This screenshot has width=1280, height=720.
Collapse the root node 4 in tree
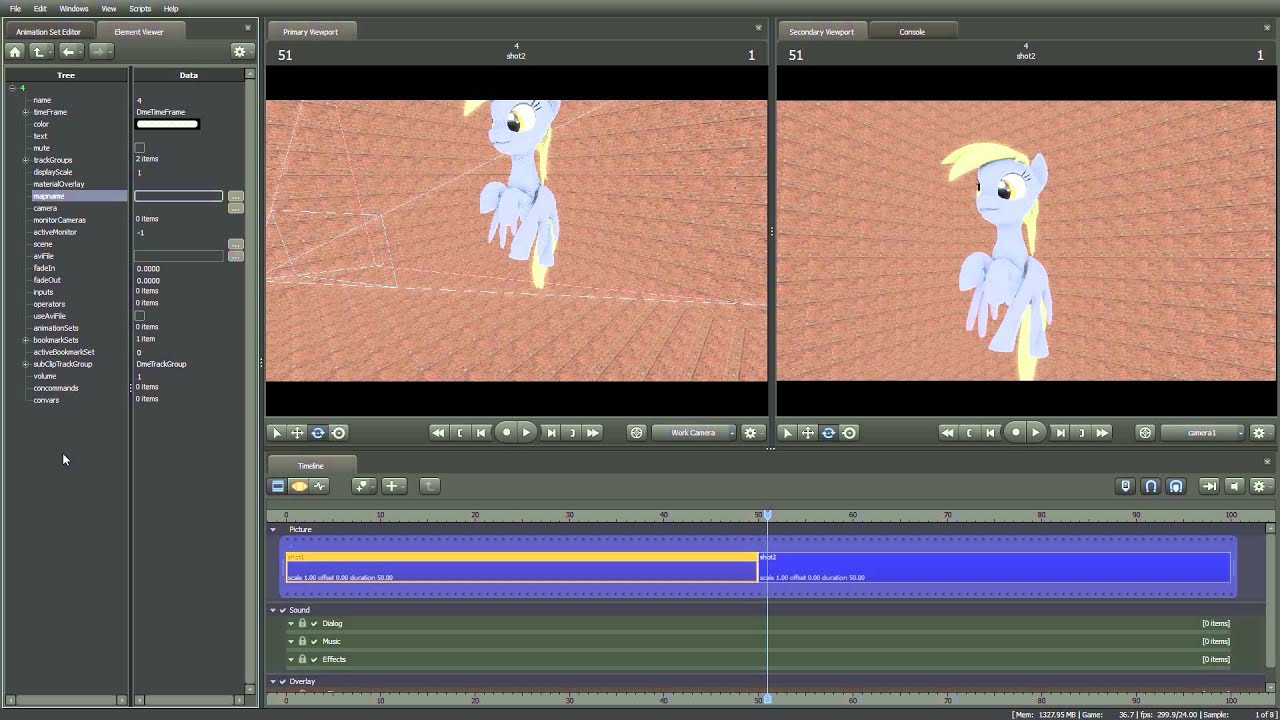[x=13, y=88]
